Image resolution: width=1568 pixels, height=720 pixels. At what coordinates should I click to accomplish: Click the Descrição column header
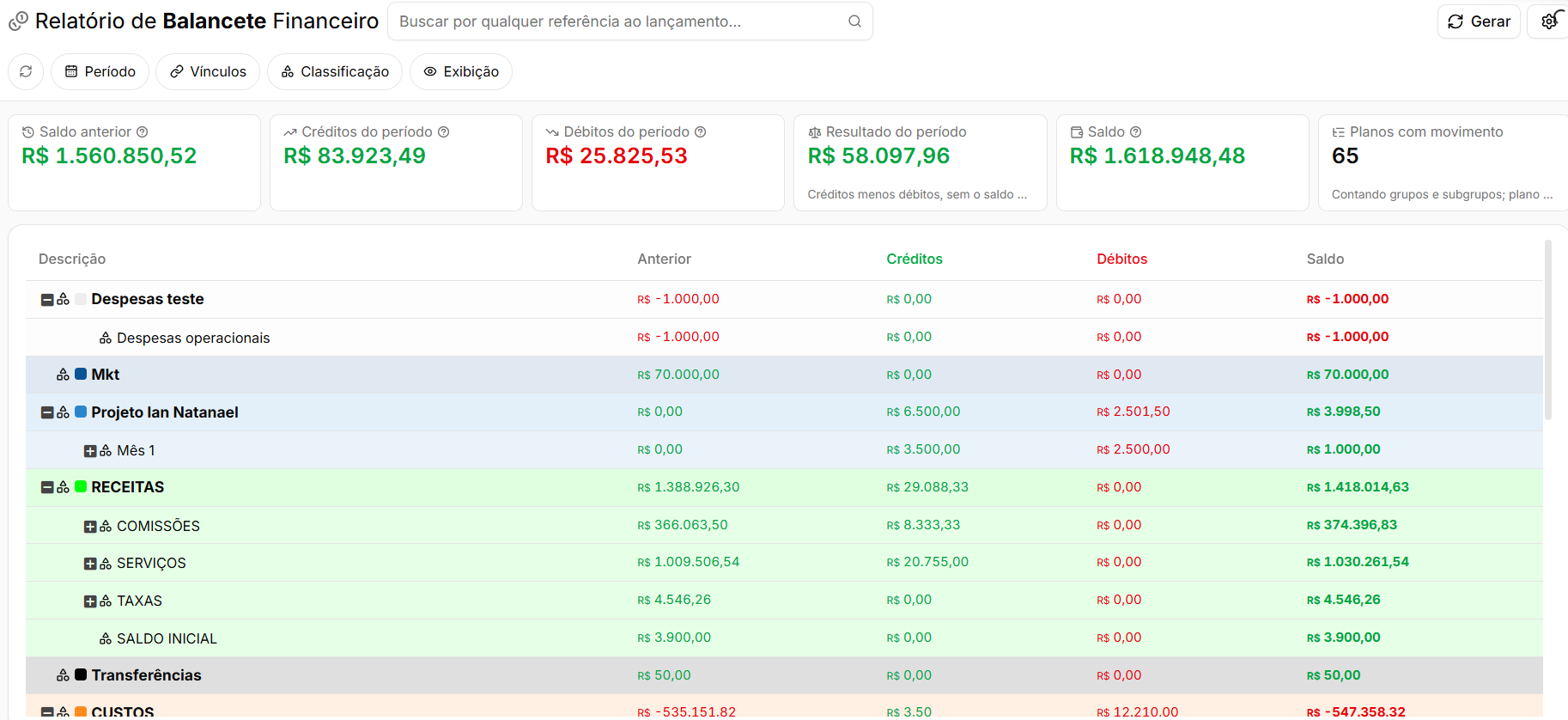[72, 259]
